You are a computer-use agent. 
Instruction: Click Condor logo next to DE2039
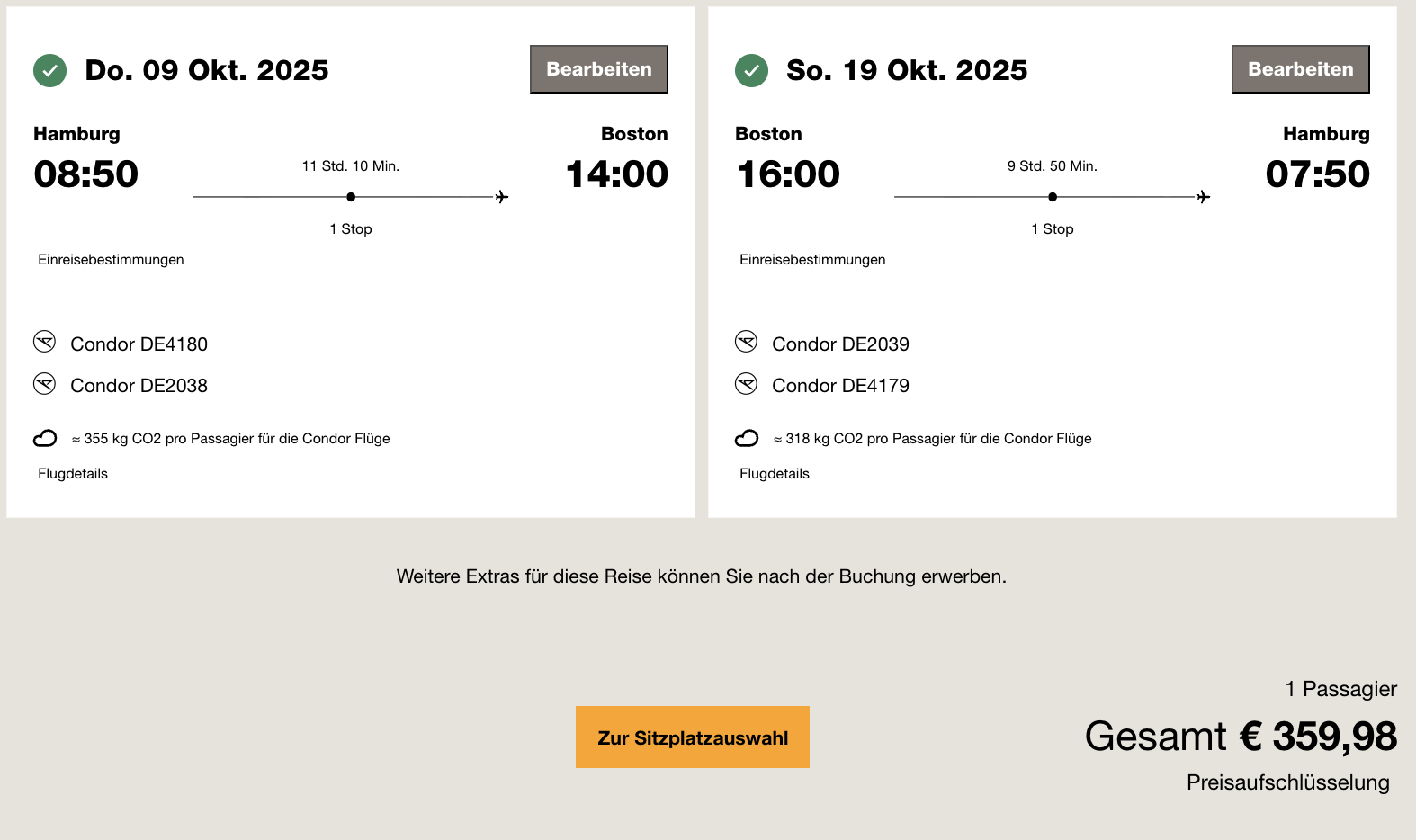[x=747, y=342]
